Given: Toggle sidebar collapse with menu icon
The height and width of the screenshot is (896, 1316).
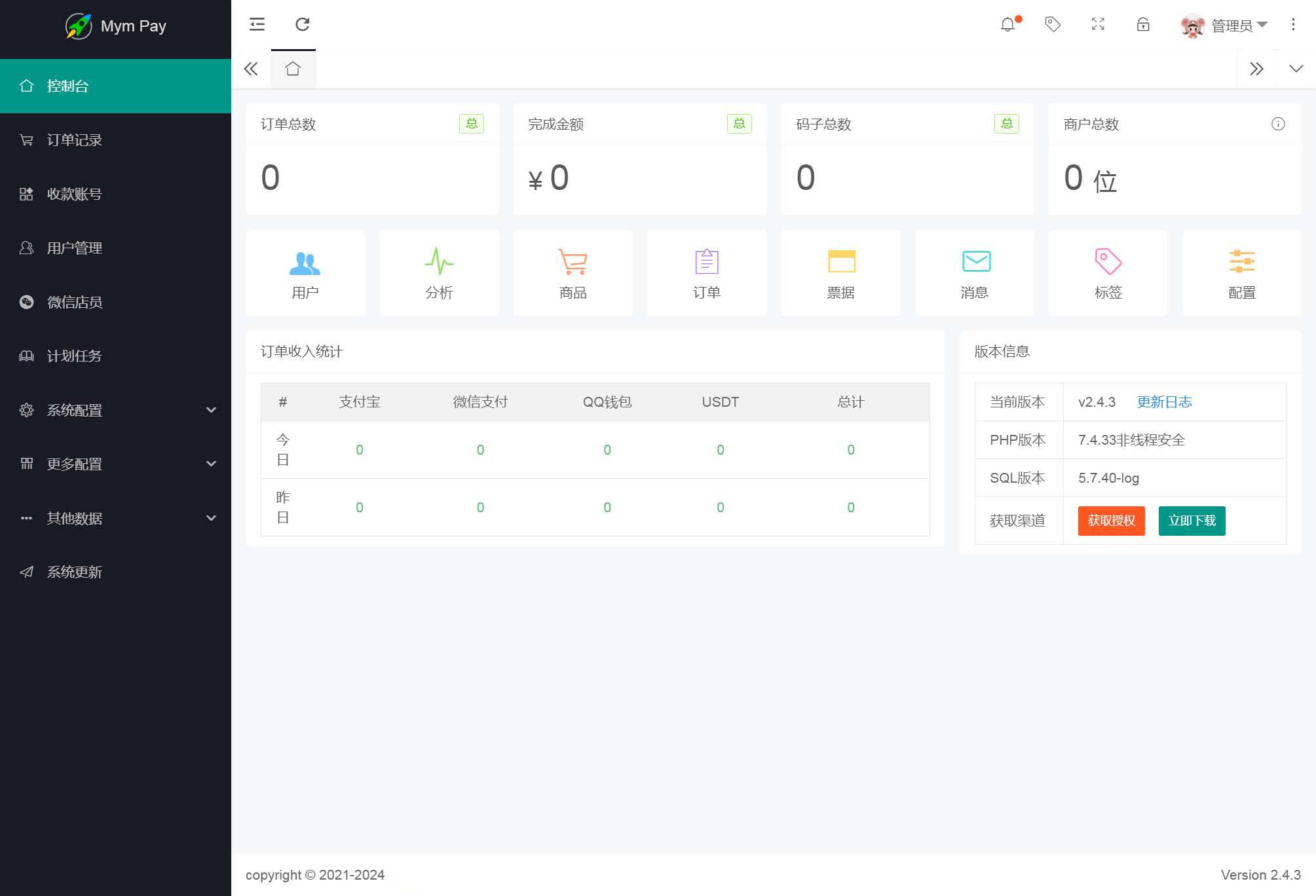Looking at the screenshot, I should tap(257, 25).
